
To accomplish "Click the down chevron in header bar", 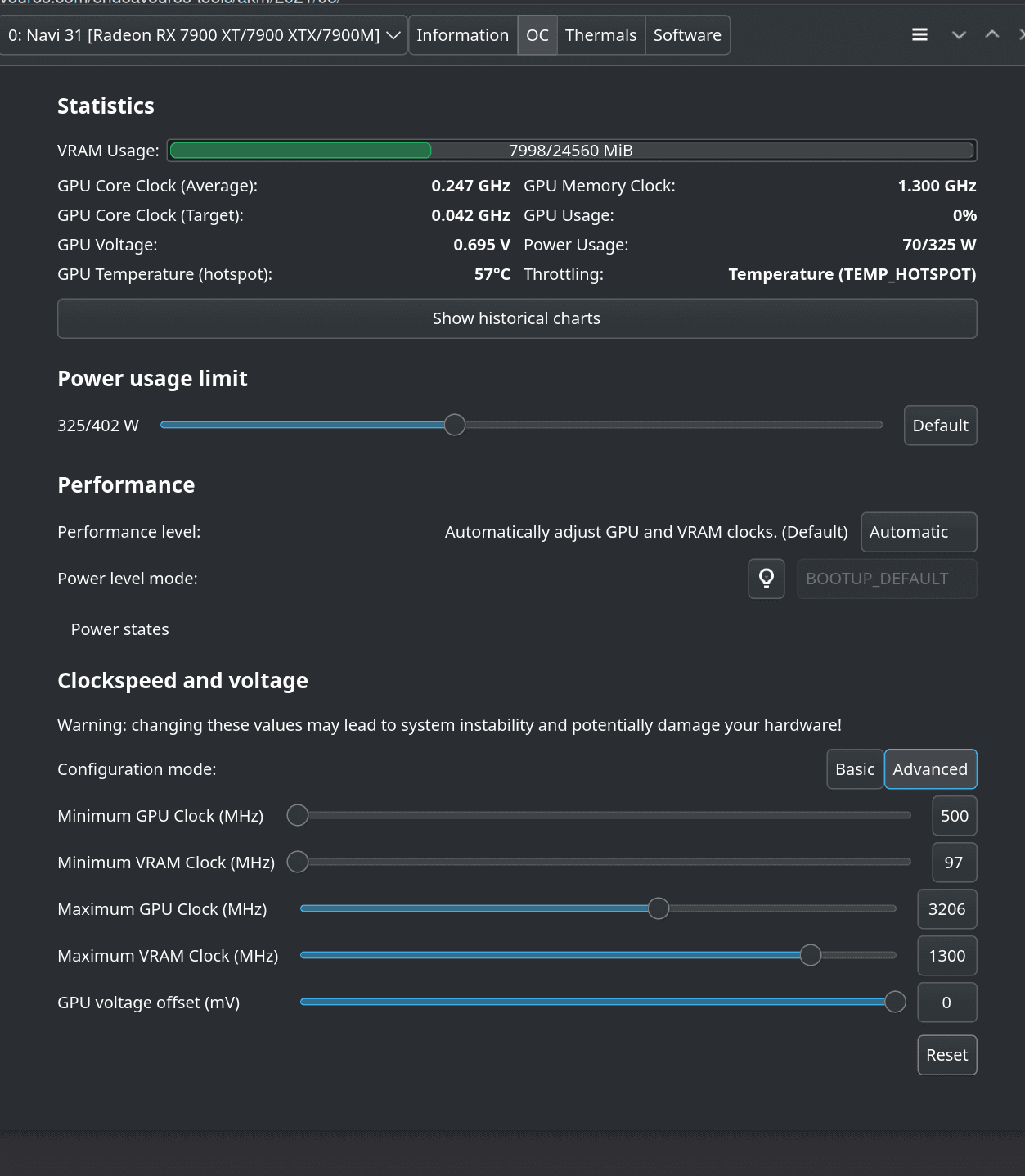I will tap(959, 34).
